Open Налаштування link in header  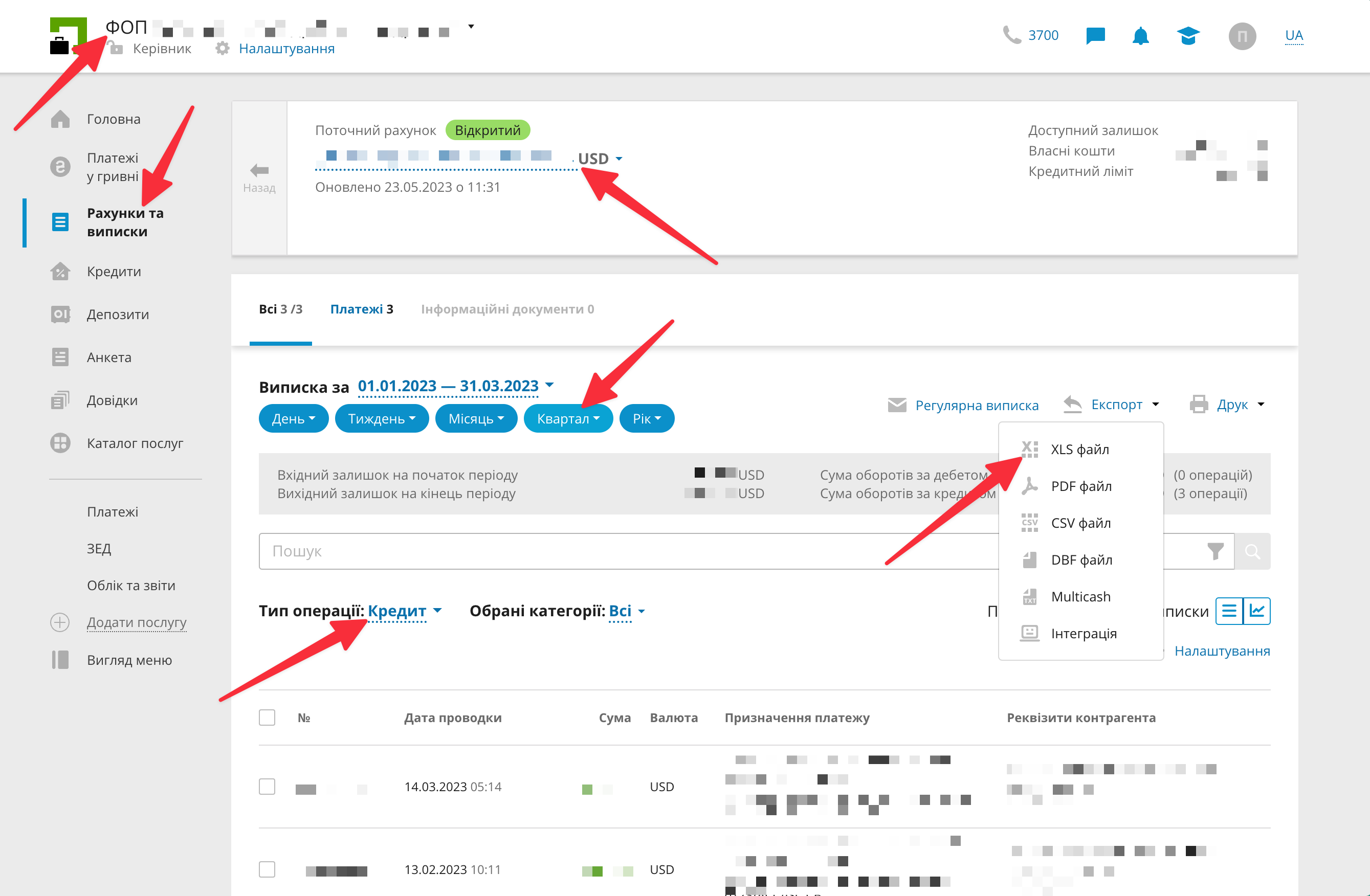pos(286,49)
